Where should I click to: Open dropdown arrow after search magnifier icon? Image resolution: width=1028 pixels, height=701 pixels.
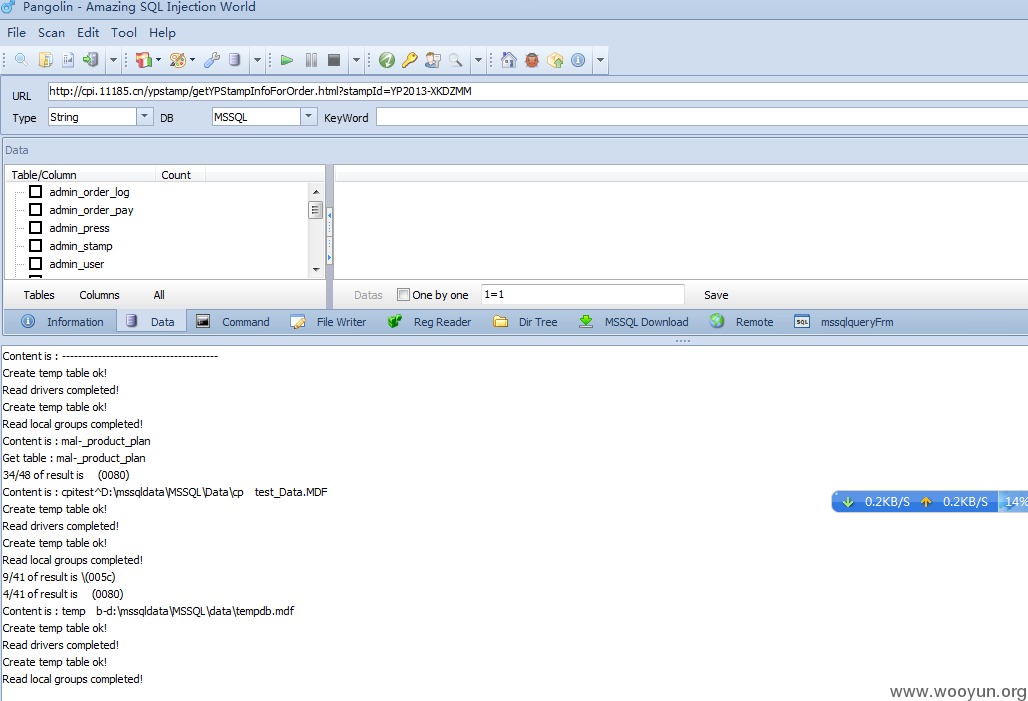click(478, 60)
